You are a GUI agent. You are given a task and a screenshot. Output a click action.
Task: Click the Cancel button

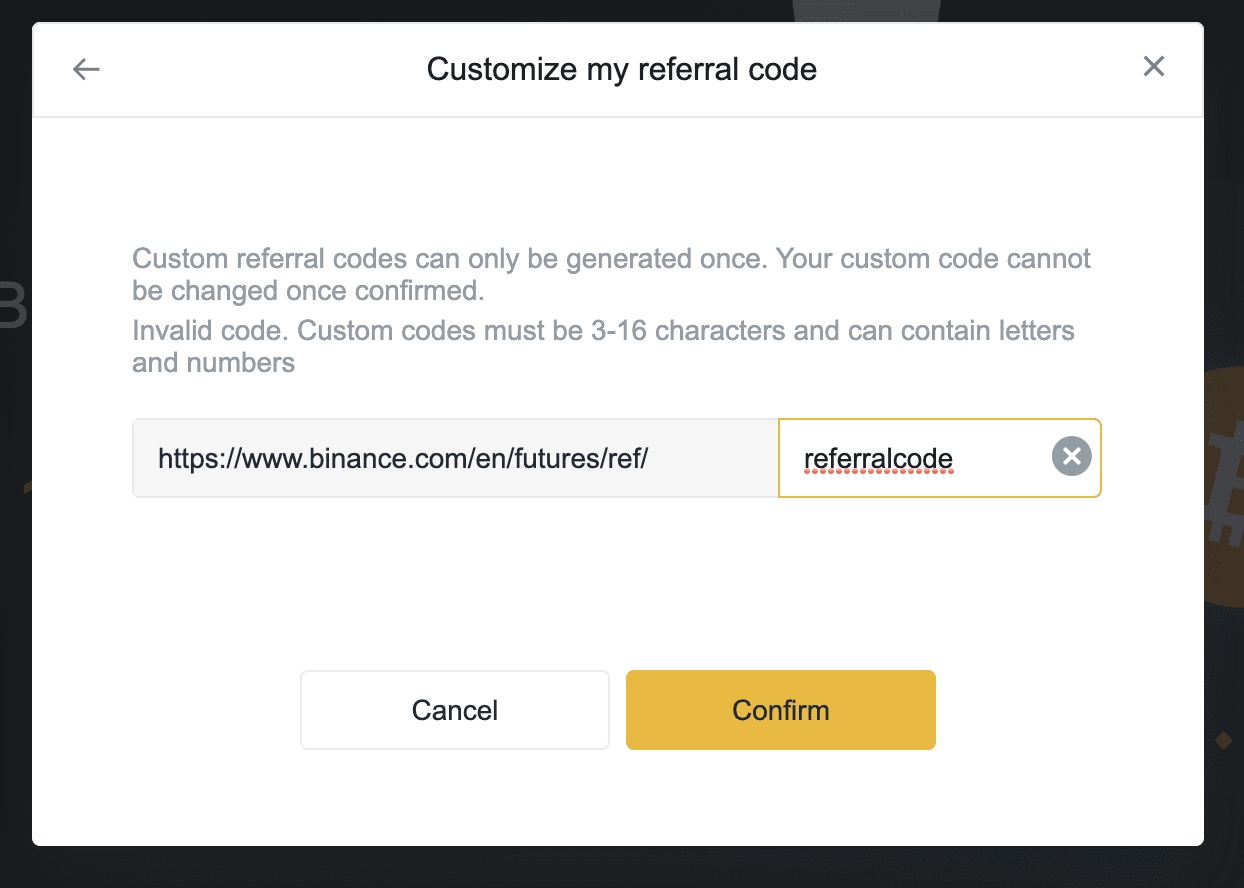(455, 710)
